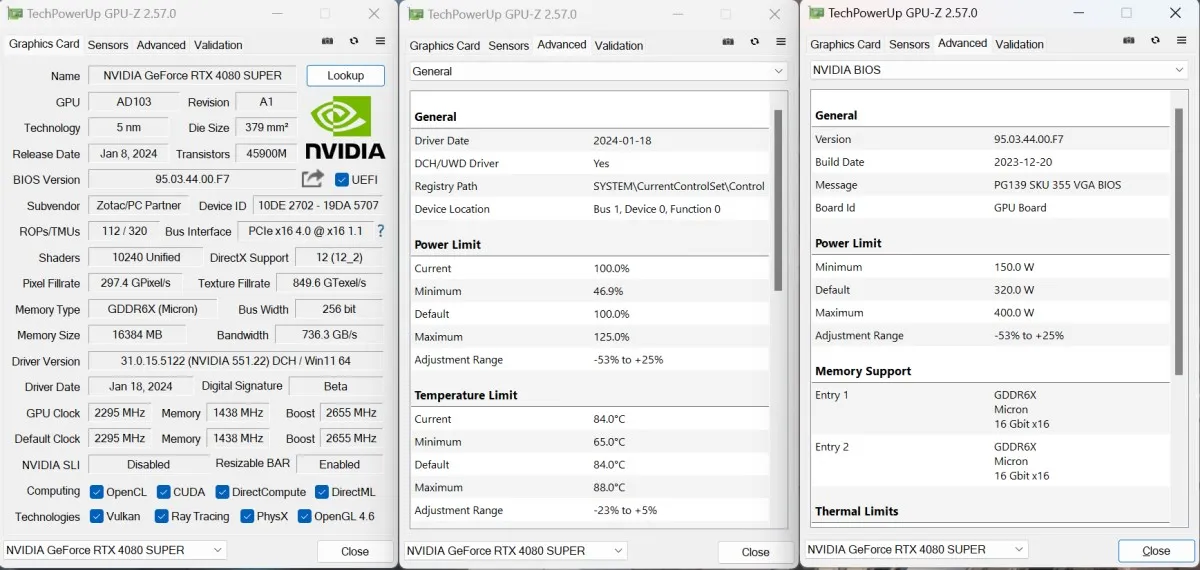Toggle the OpenCL checkbox
This screenshot has width=1200, height=570.
97,492
